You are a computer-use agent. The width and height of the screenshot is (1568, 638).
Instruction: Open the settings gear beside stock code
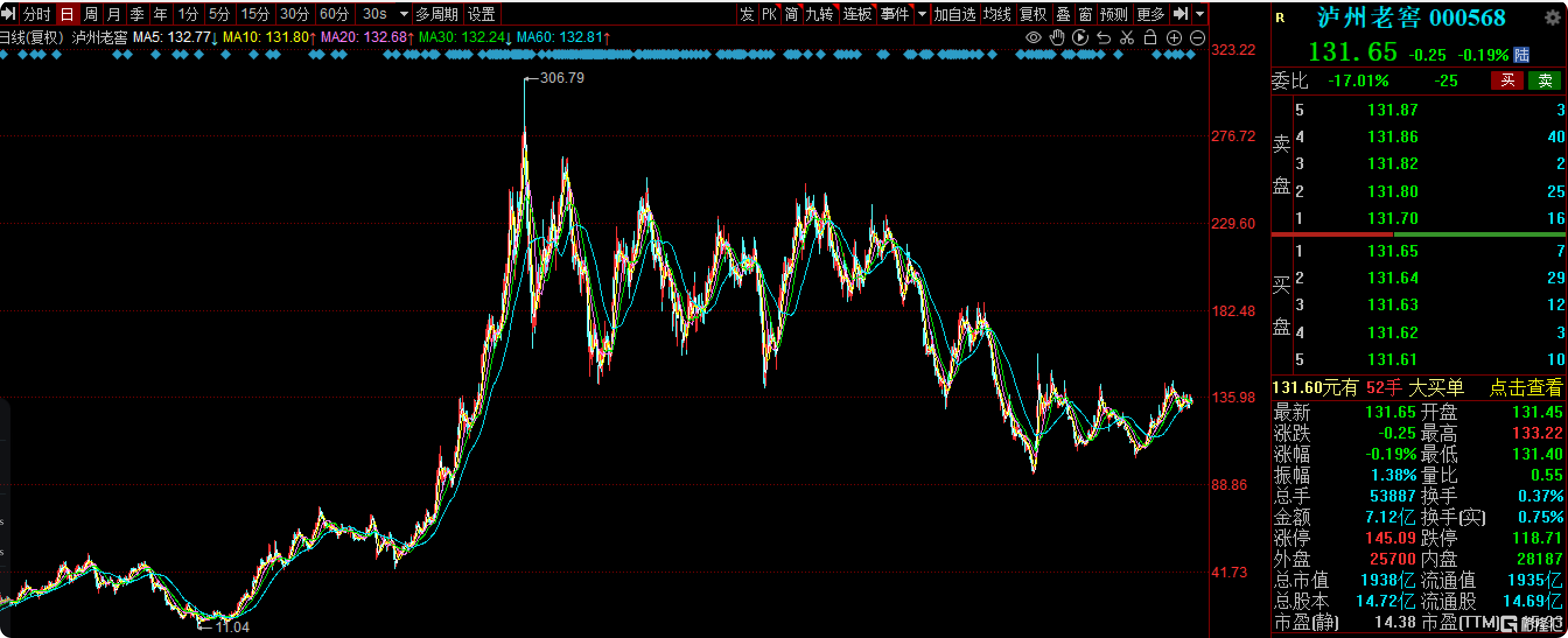coord(1552,17)
